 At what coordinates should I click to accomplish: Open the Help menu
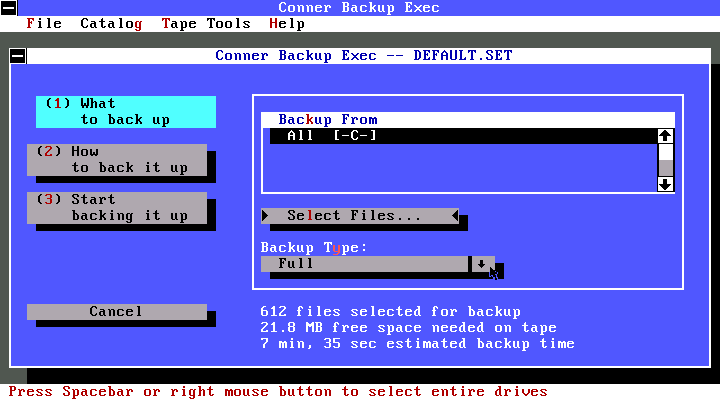pyautogui.click(x=287, y=23)
